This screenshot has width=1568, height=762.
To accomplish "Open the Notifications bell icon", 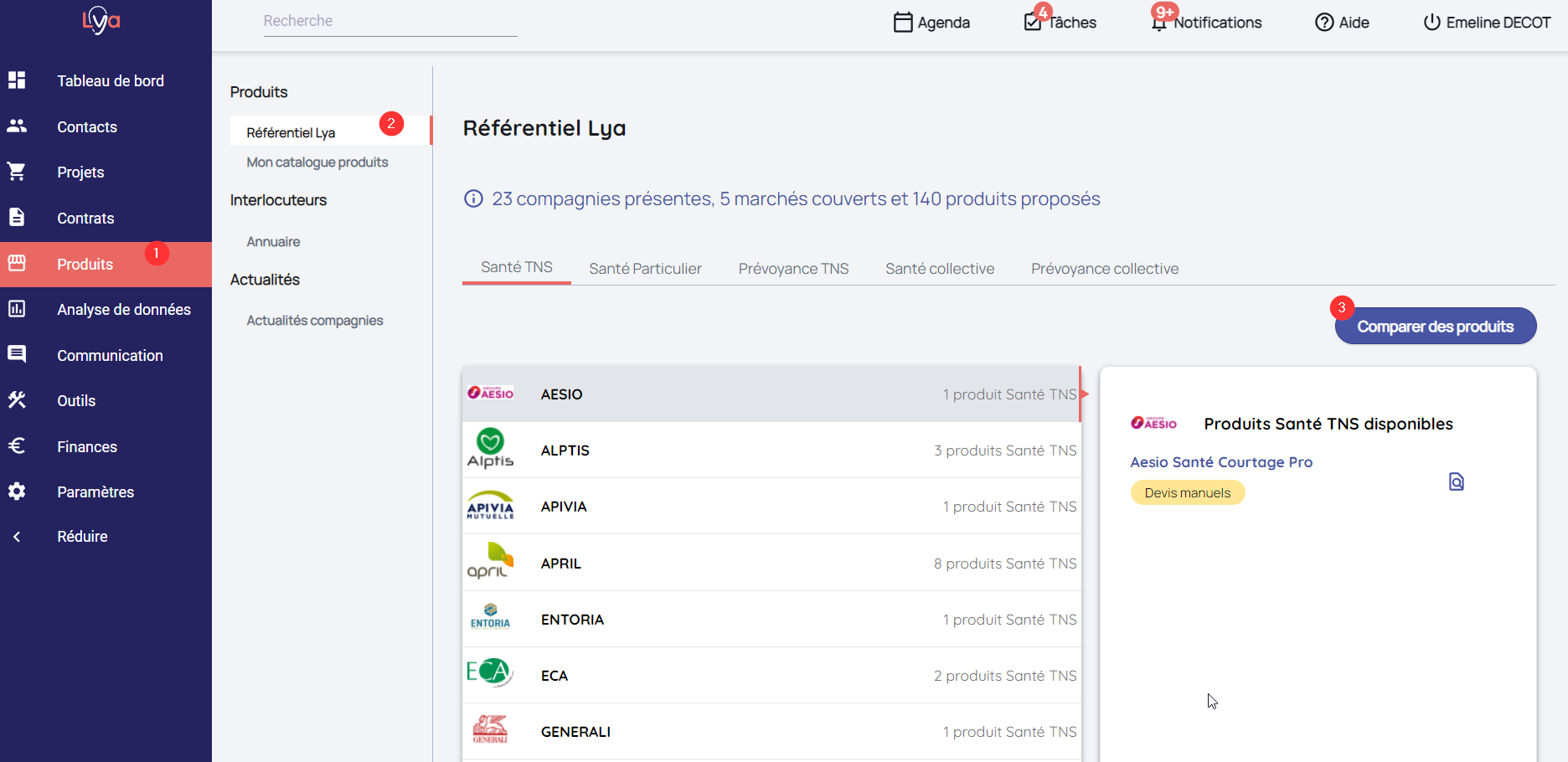I will [x=1158, y=23].
